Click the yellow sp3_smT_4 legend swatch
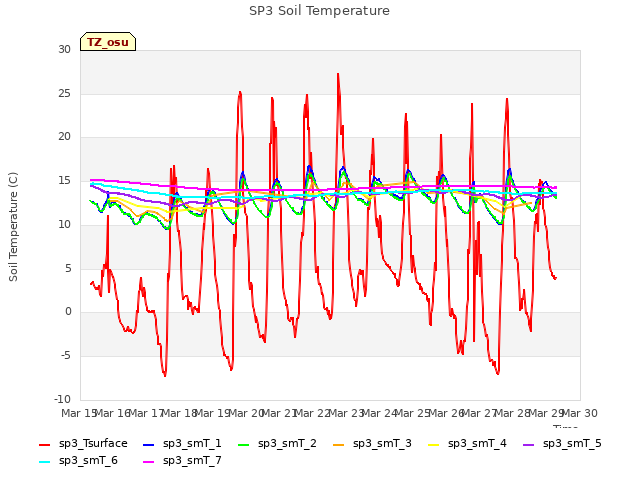This screenshot has width=640, height=480. [x=433, y=444]
